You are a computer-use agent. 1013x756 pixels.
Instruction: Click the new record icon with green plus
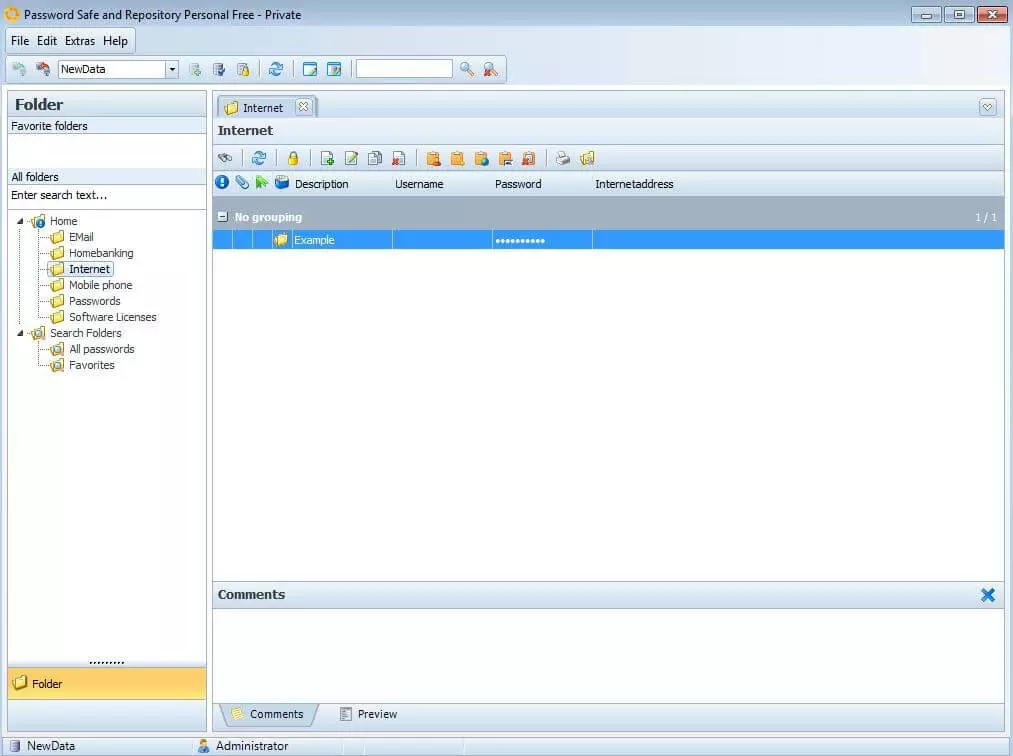[327, 158]
